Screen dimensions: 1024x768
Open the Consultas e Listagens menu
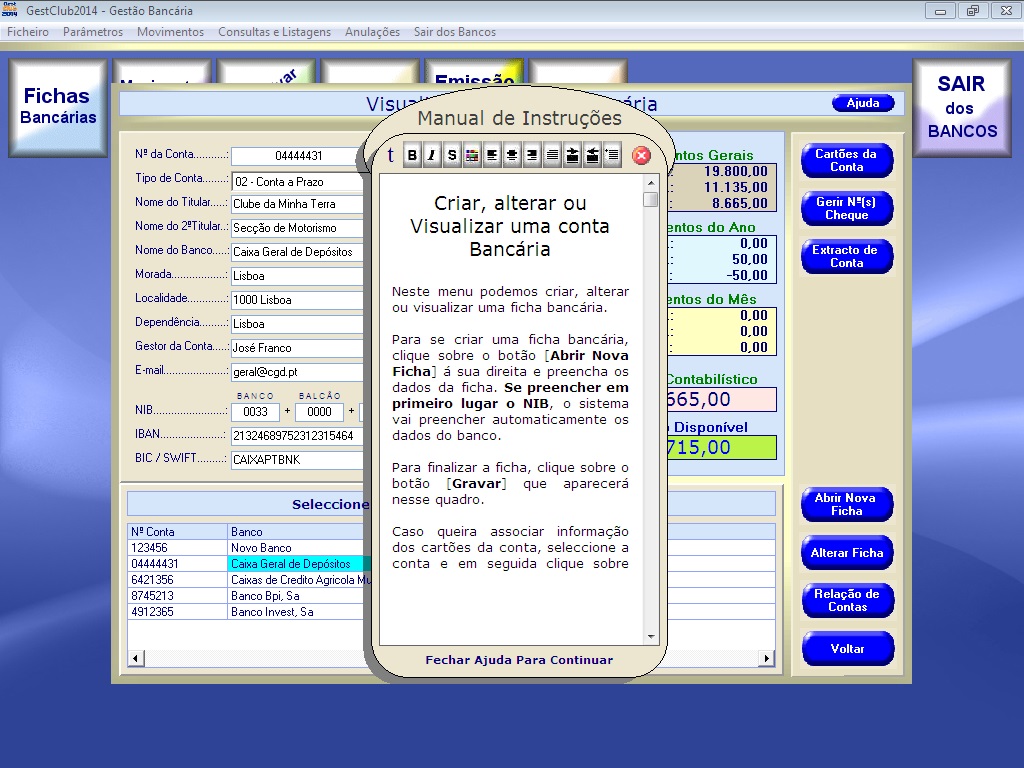274,32
